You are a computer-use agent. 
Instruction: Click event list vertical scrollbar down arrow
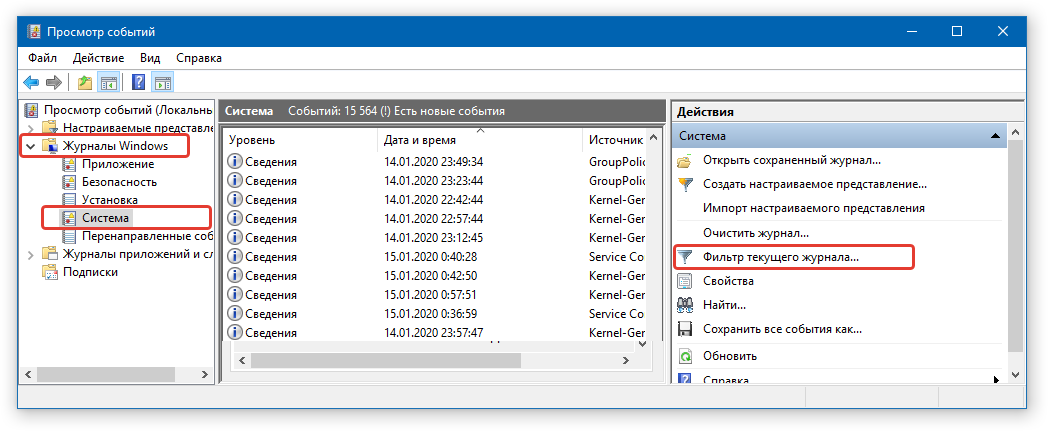[642, 343]
